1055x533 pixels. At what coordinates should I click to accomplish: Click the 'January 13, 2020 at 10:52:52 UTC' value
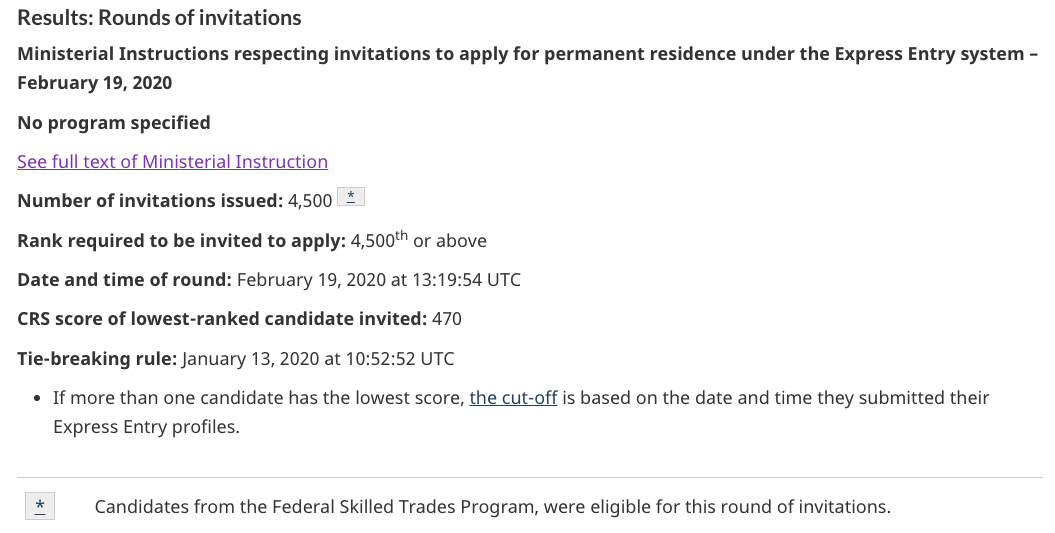(x=318, y=358)
